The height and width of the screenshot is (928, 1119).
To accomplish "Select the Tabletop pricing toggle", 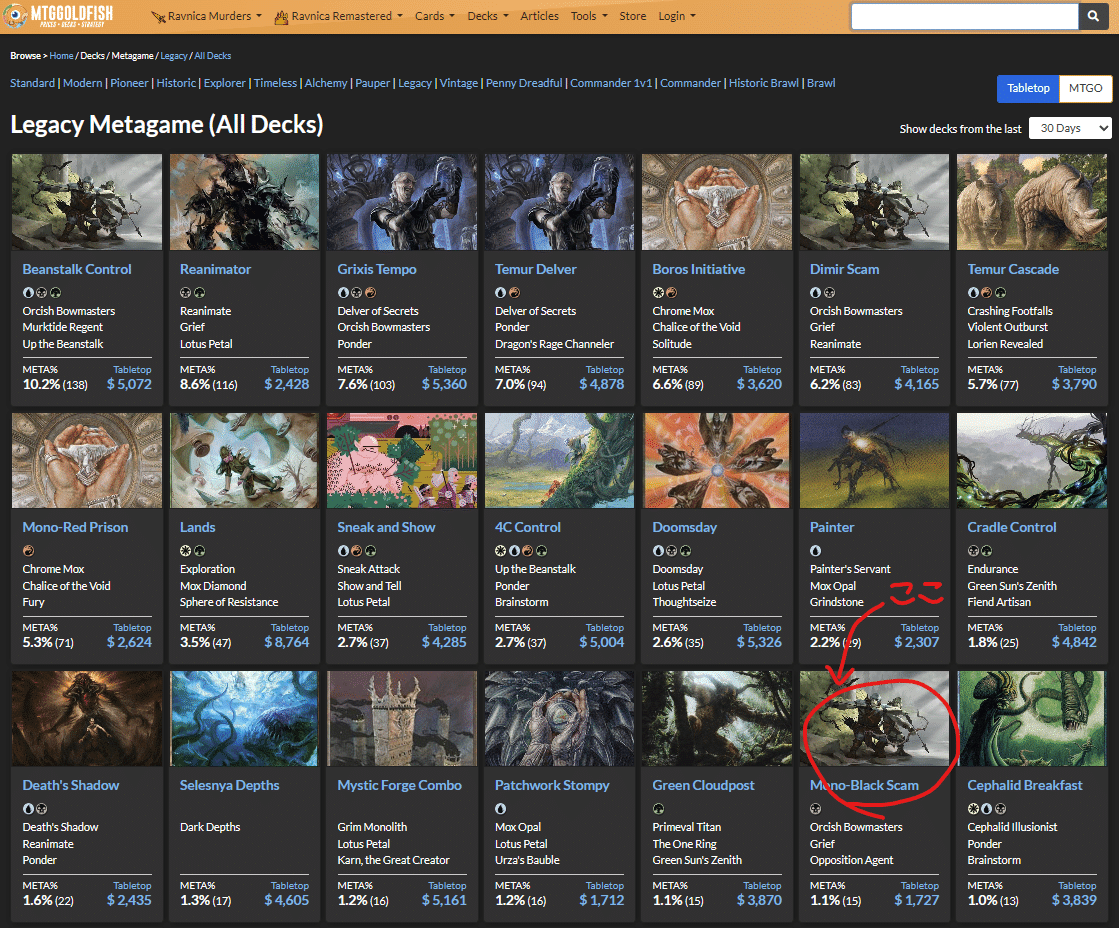I will (1028, 89).
